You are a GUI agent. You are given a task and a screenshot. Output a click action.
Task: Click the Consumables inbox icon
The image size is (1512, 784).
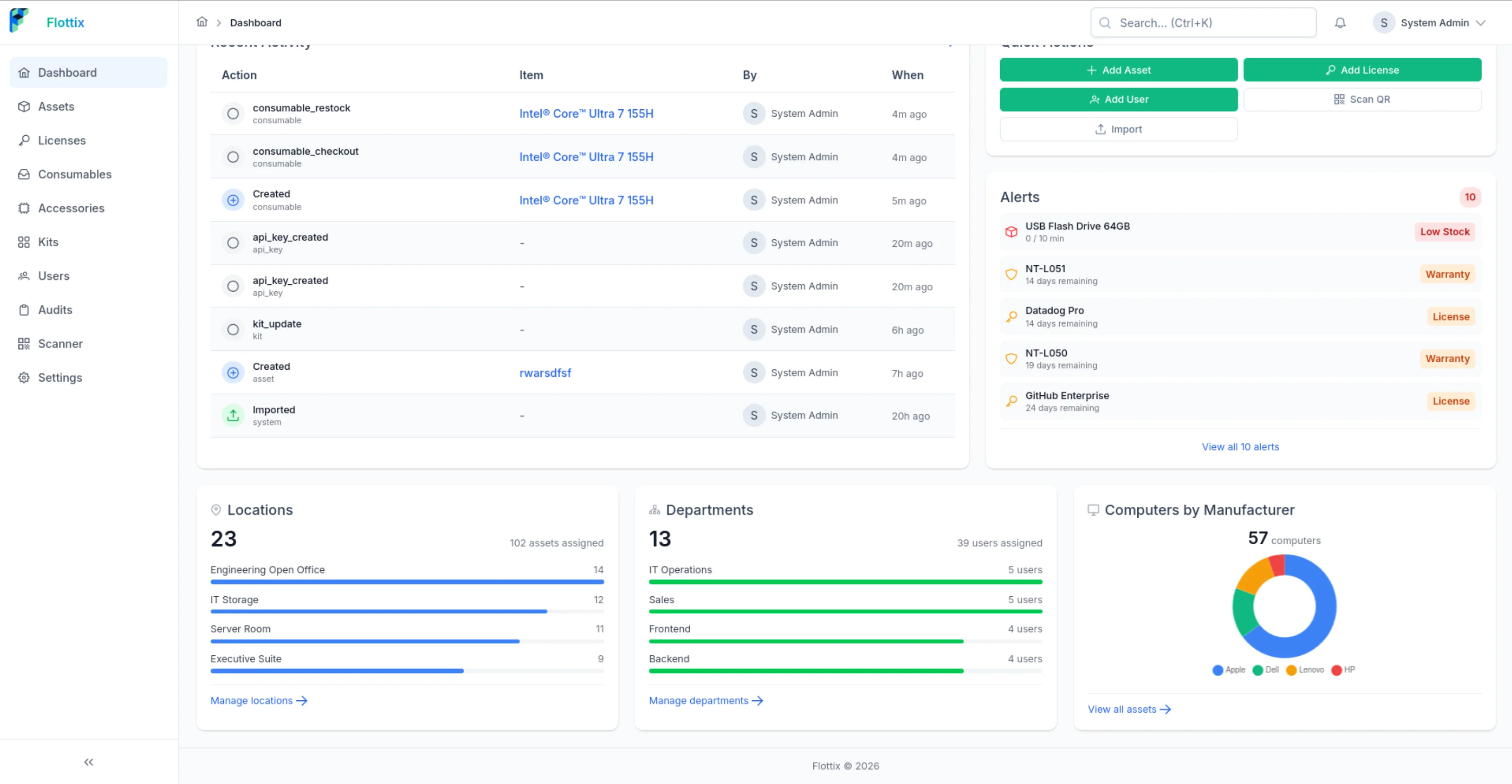point(24,174)
